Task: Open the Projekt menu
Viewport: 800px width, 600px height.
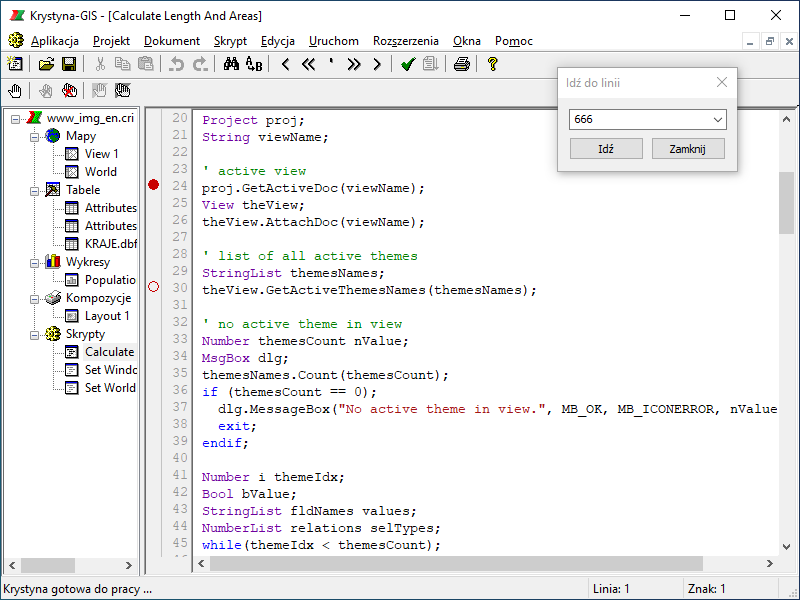Action: [x=111, y=41]
